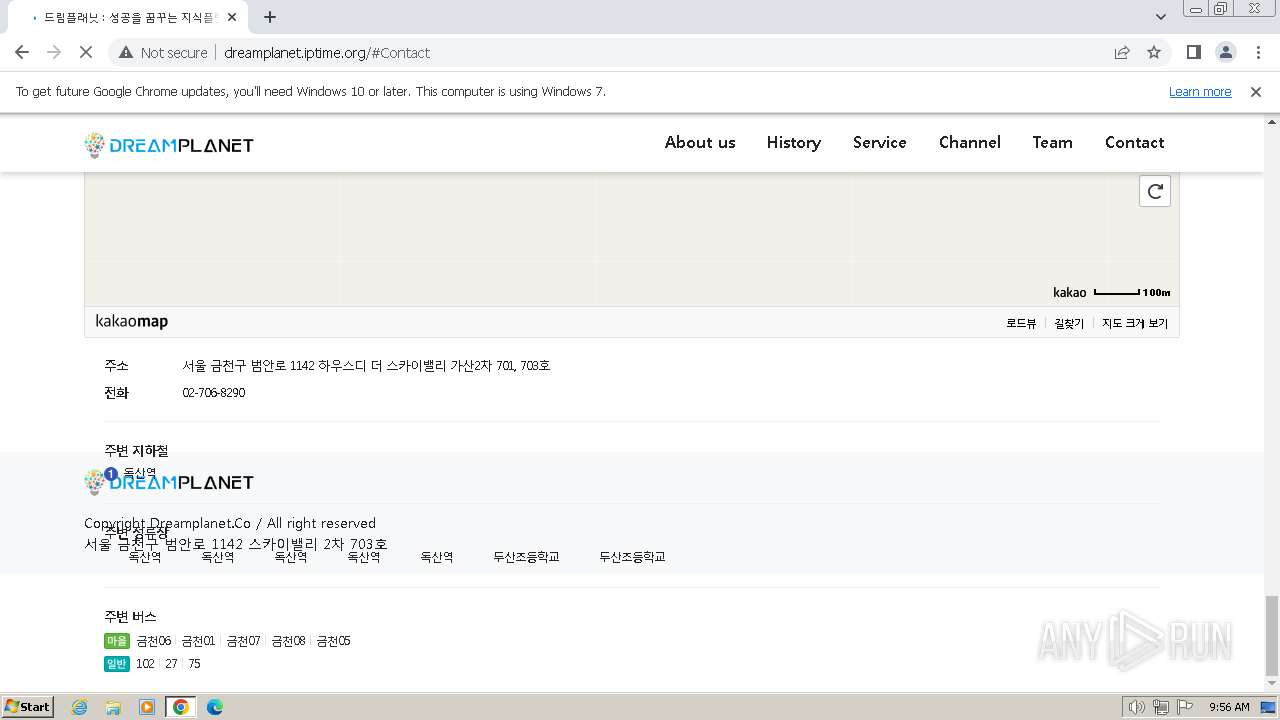
Task: Open Microsoft Edge from taskbar
Action: pyautogui.click(x=214, y=707)
